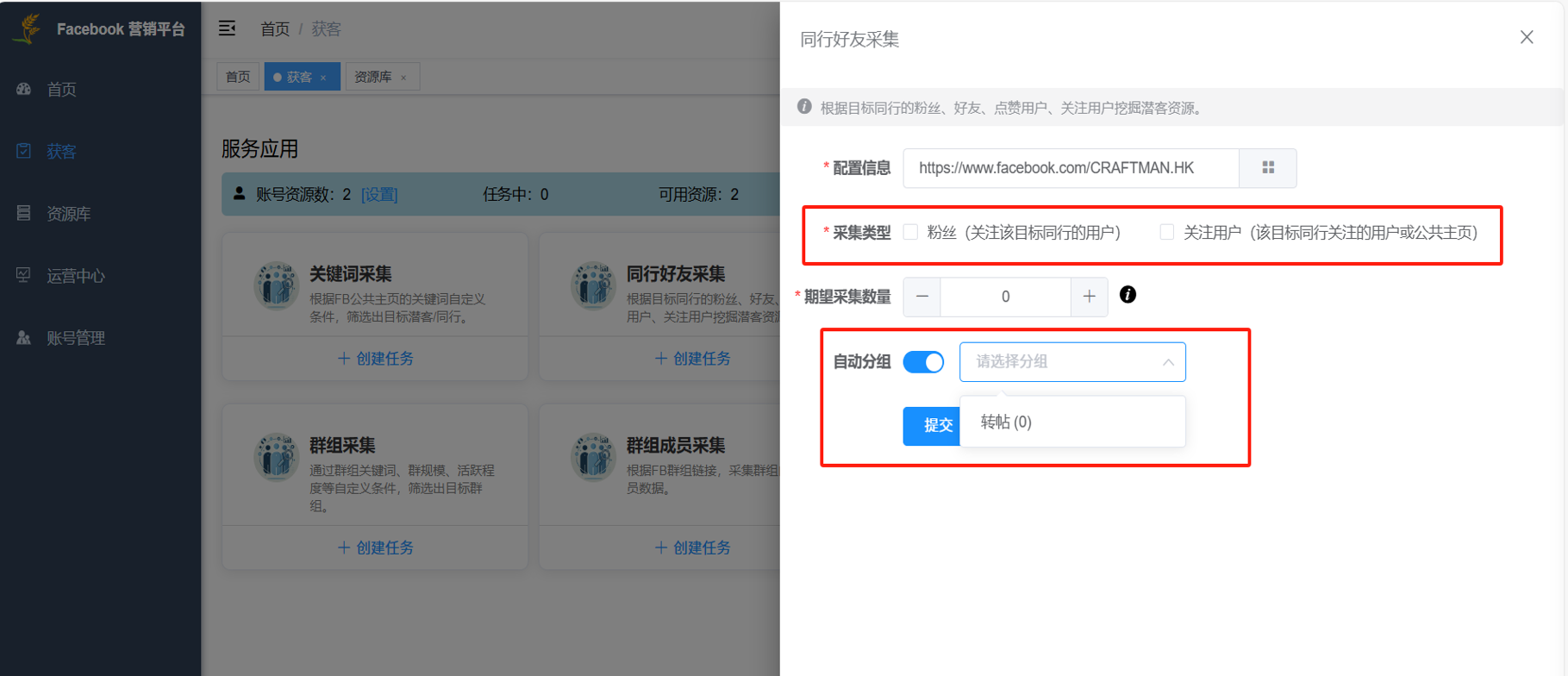Screen dimensions: 1568x676
Task: Switch to the 首页 tab
Action: coord(238,77)
